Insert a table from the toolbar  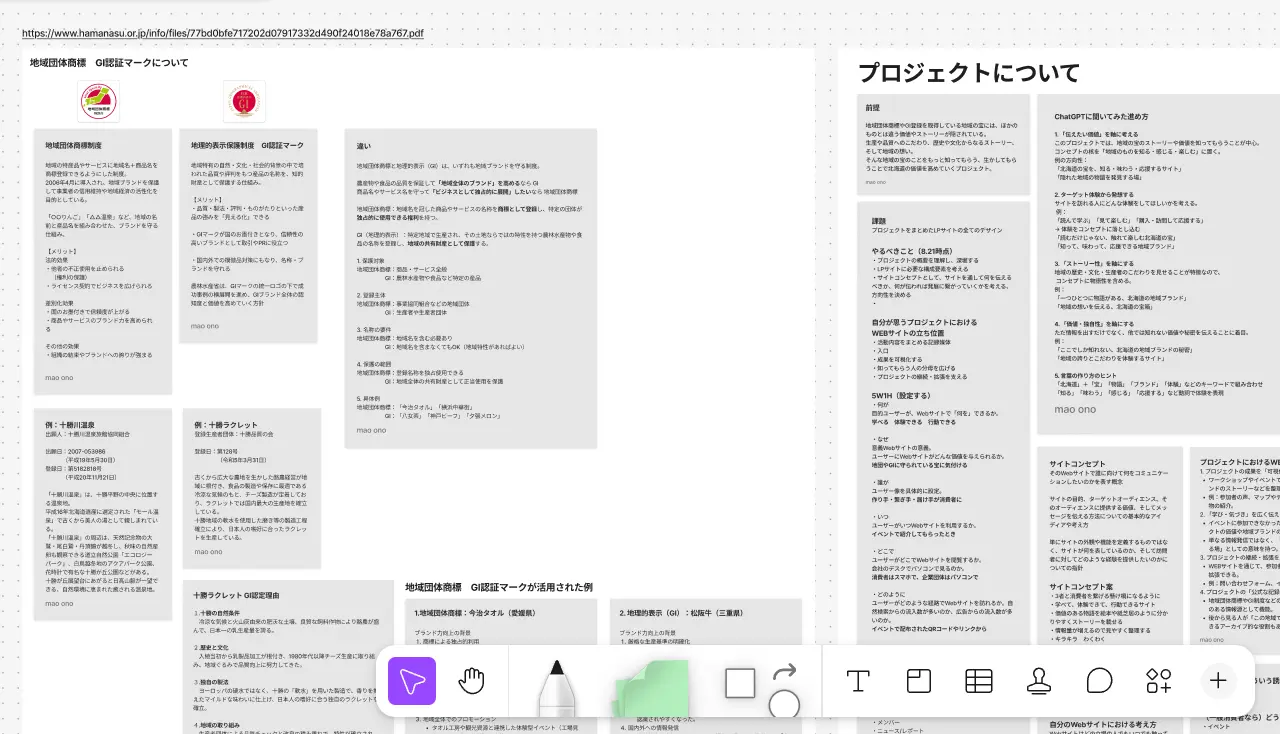978,681
